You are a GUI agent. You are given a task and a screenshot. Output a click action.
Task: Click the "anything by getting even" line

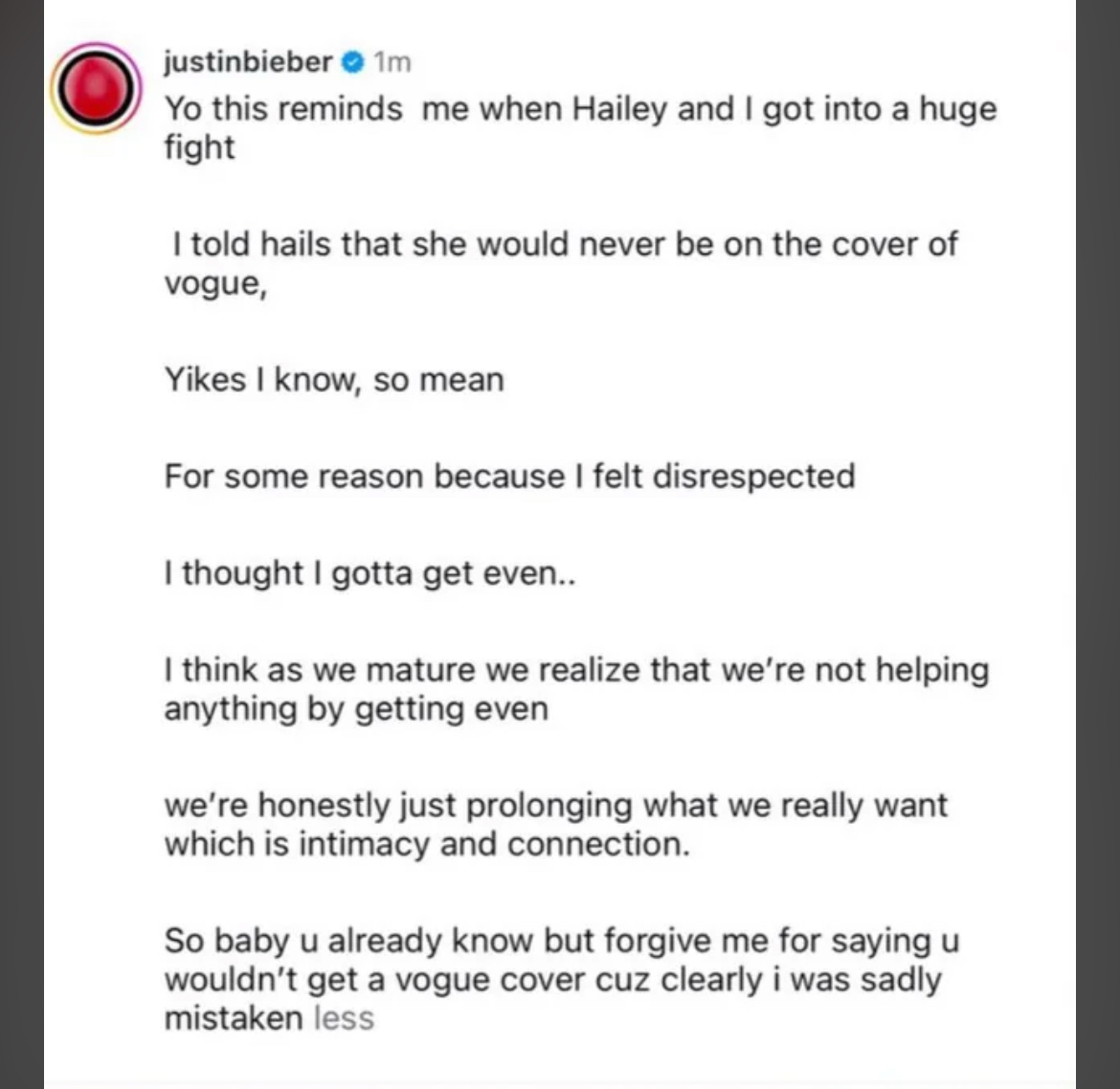[x=356, y=709]
